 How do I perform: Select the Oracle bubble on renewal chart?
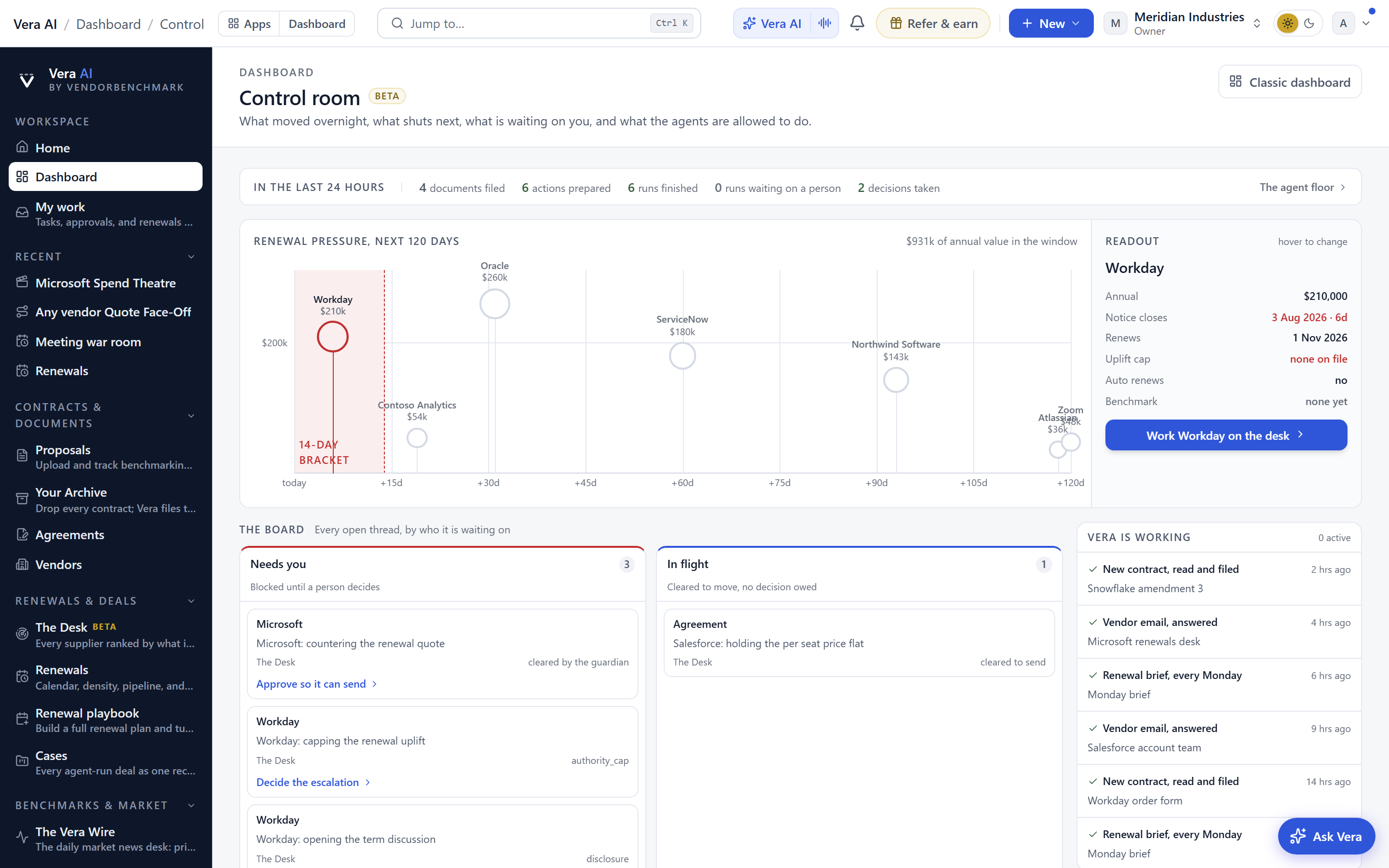pos(495,304)
